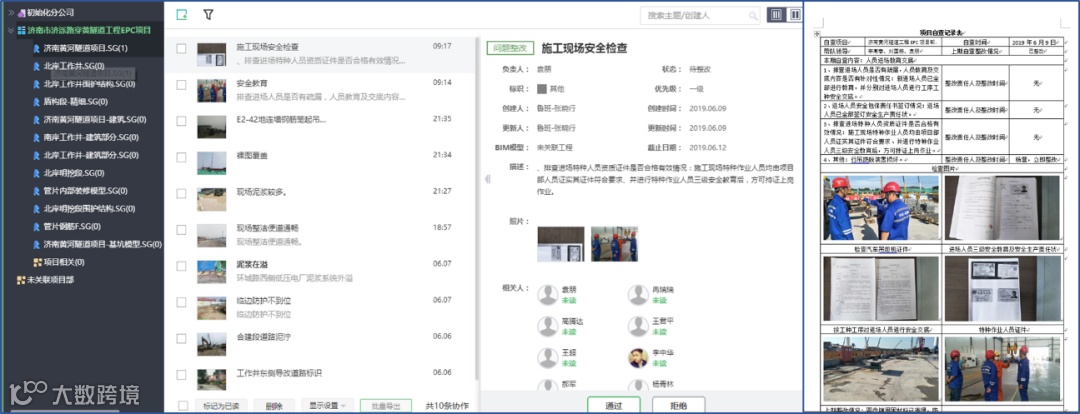The image size is (1080, 414).
Task: Open the 显示设置 dropdown
Action: (x=328, y=406)
